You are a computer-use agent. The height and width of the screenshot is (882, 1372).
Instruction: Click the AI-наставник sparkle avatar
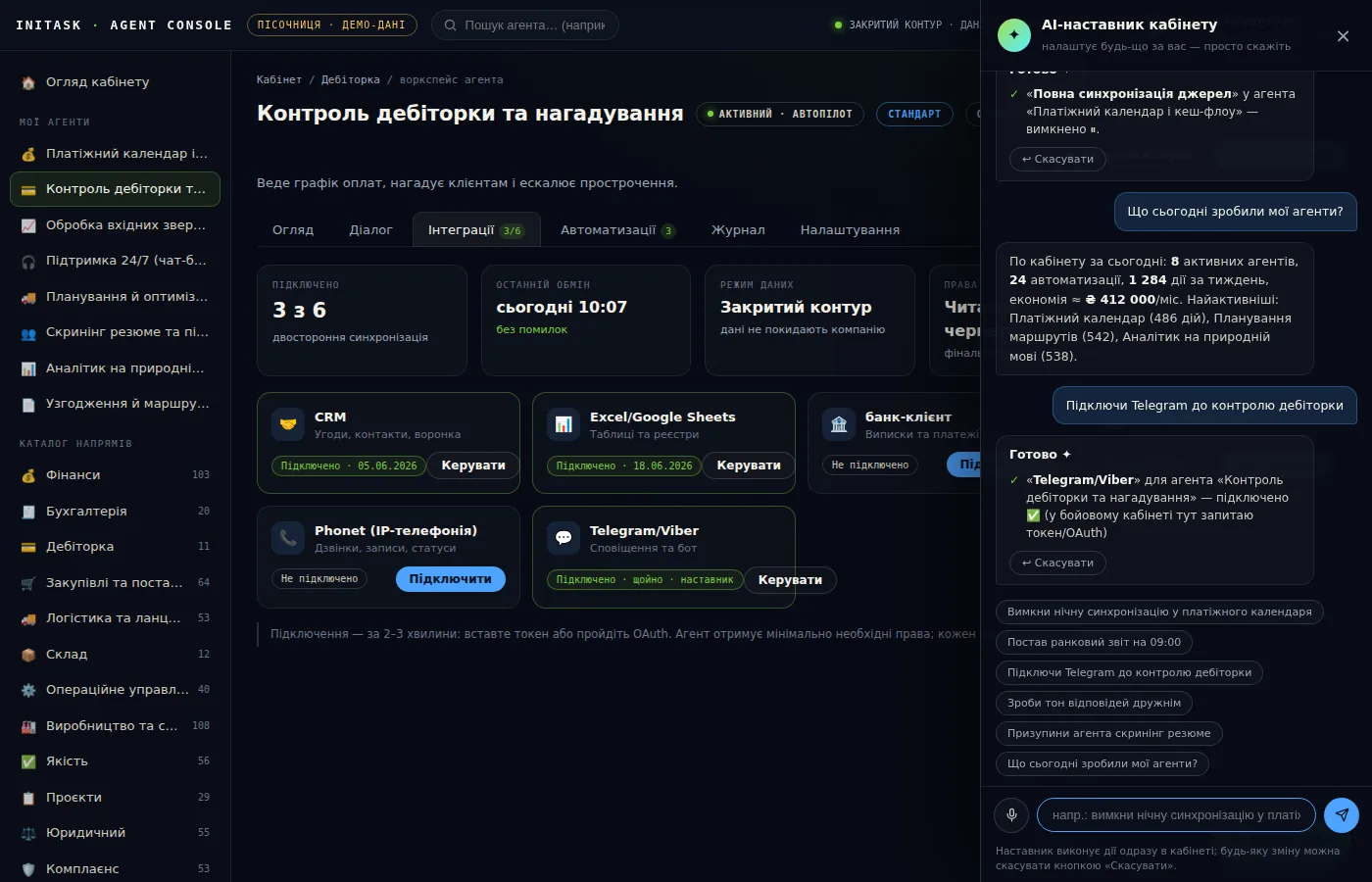click(1014, 35)
